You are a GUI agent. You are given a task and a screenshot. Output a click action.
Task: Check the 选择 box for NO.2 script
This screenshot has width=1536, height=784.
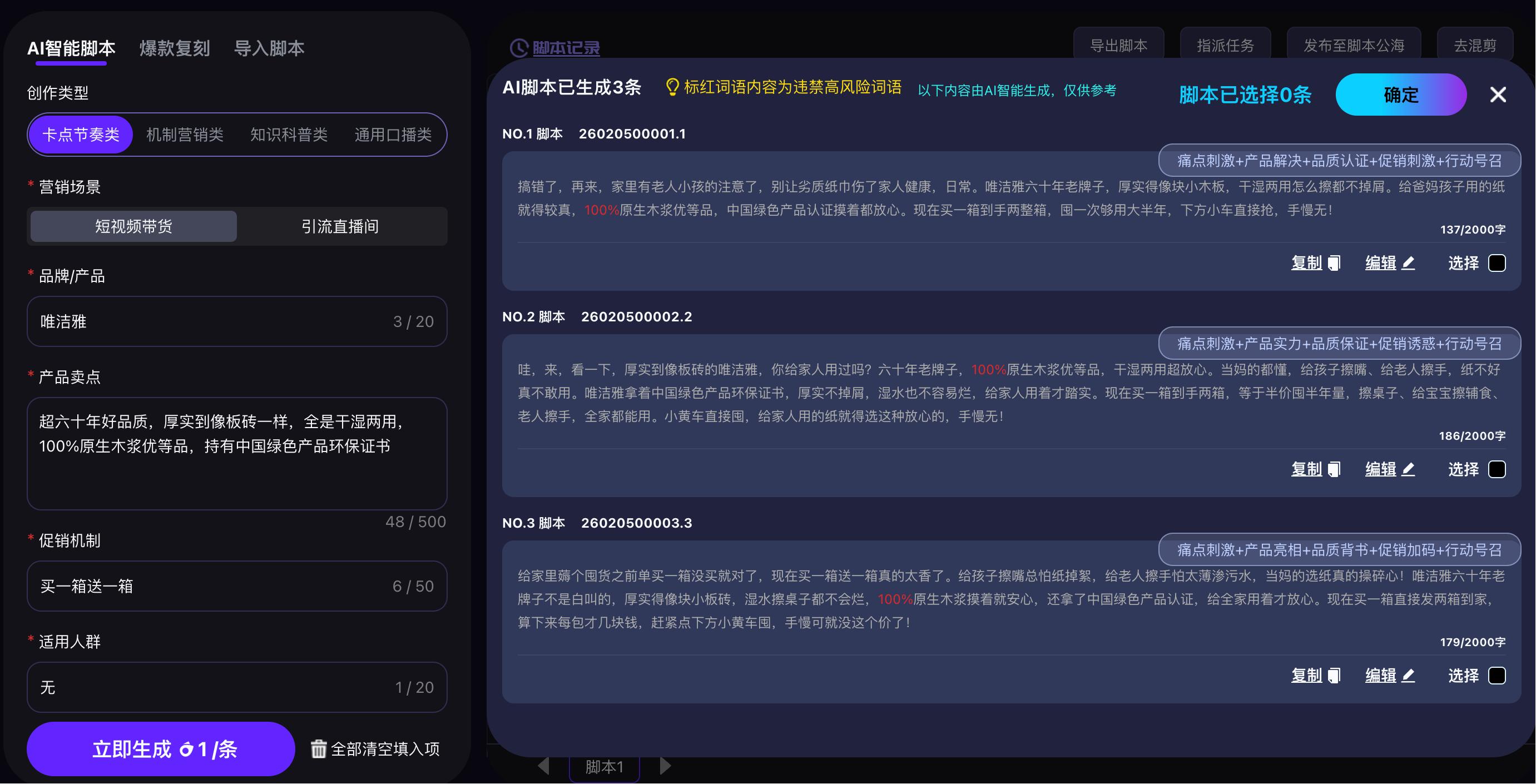[x=1497, y=469]
